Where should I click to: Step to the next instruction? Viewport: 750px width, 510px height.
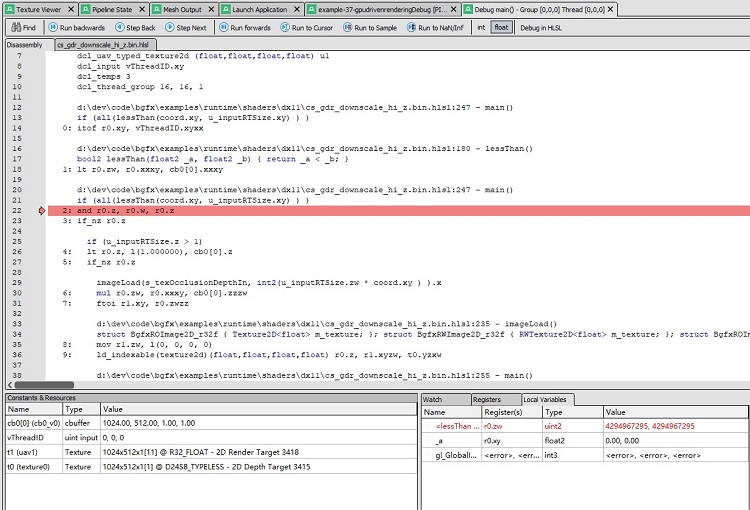click(186, 28)
